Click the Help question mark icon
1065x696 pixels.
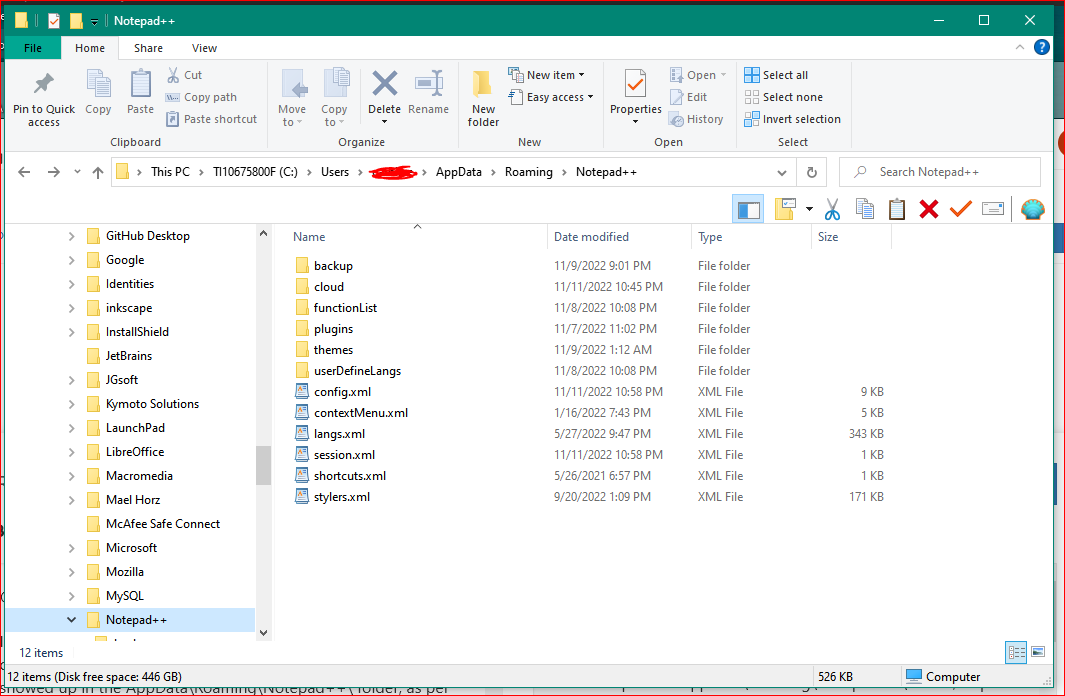click(1041, 47)
